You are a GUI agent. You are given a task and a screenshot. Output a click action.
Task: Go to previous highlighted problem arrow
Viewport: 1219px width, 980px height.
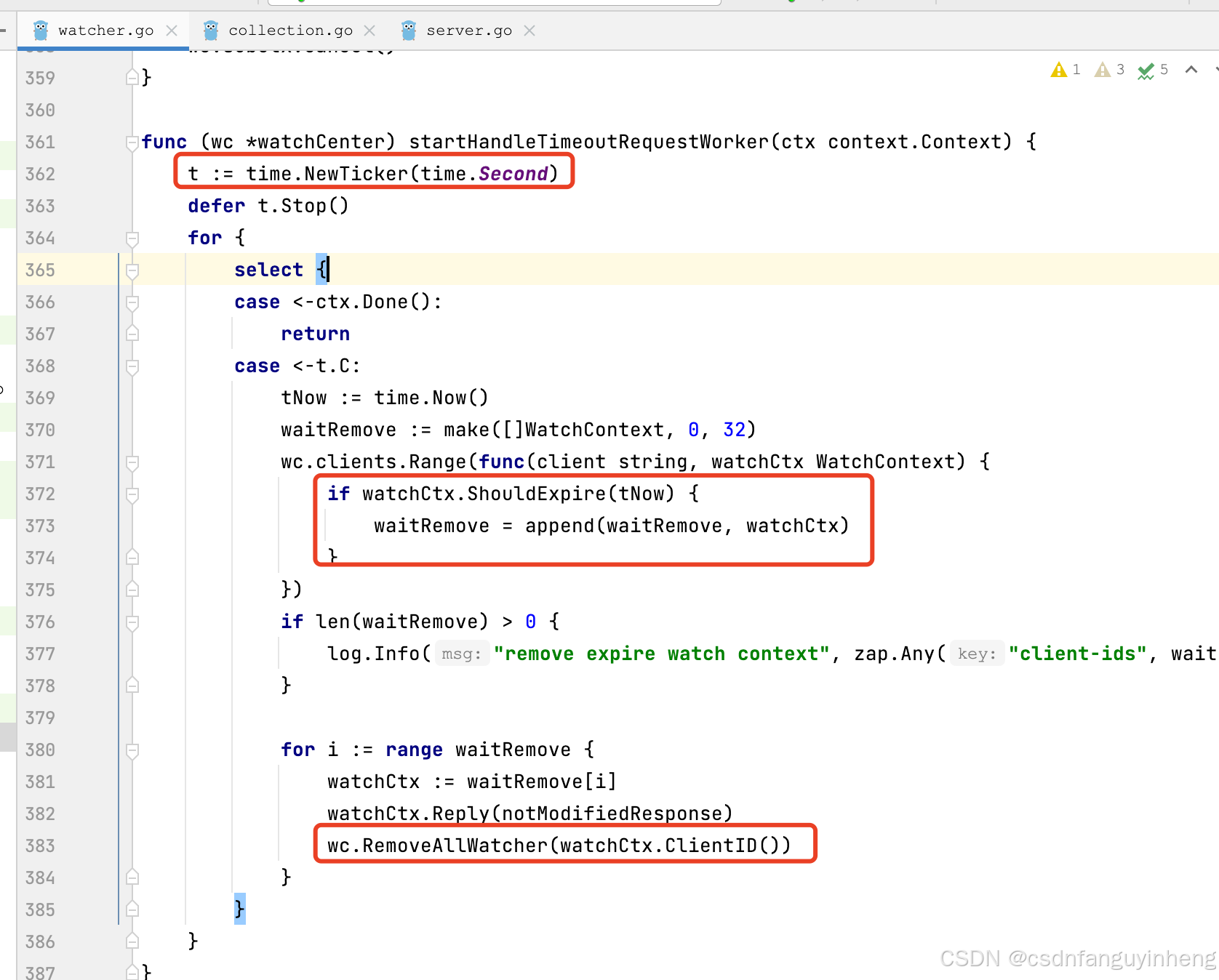tap(1191, 70)
